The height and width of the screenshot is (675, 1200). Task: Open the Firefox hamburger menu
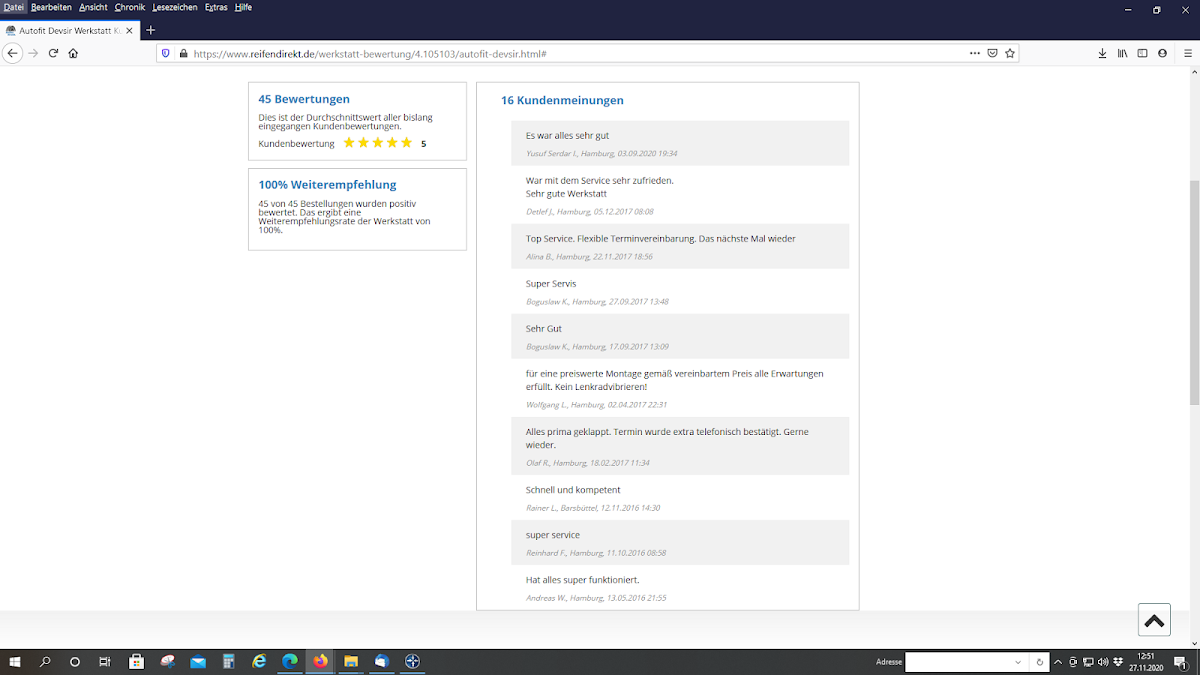click(x=1187, y=53)
